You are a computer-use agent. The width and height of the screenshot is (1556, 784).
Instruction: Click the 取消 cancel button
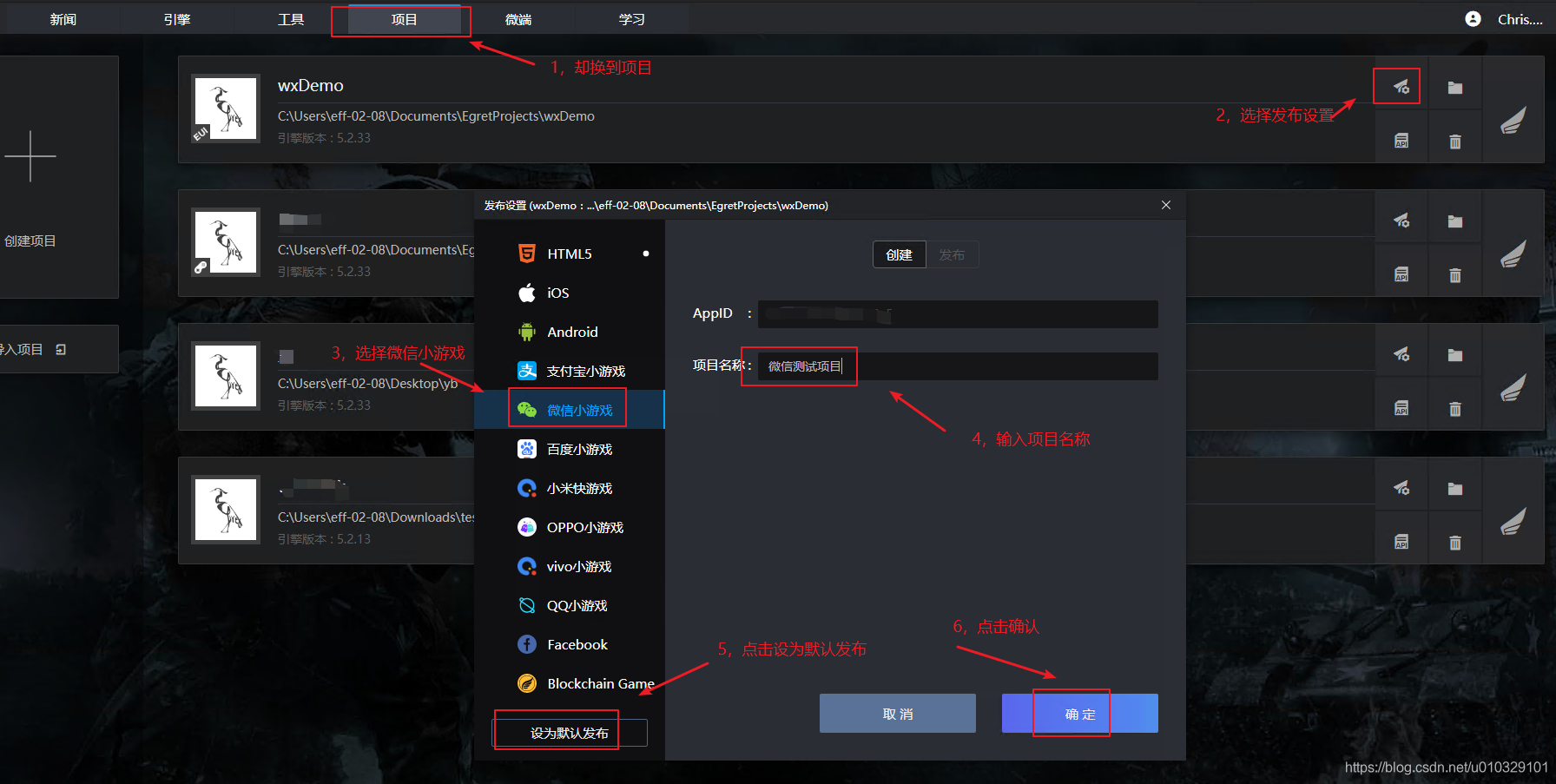tap(898, 714)
